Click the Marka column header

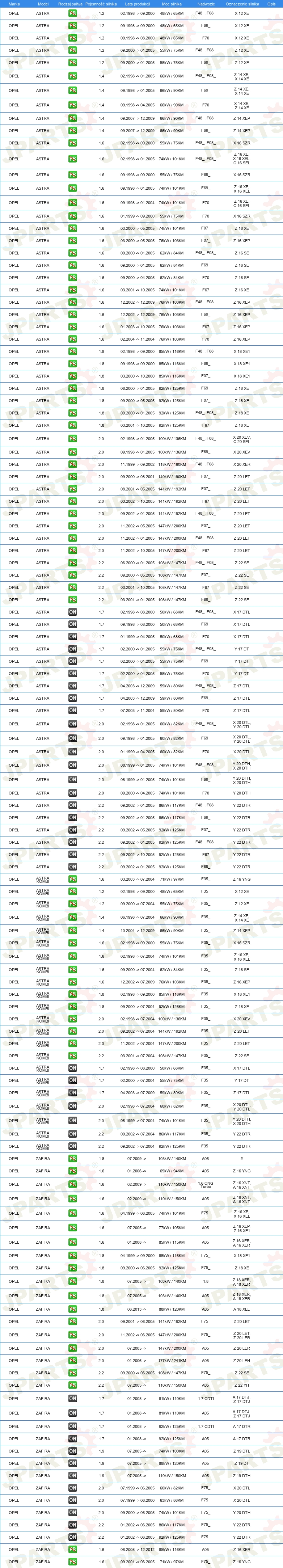point(14,4)
